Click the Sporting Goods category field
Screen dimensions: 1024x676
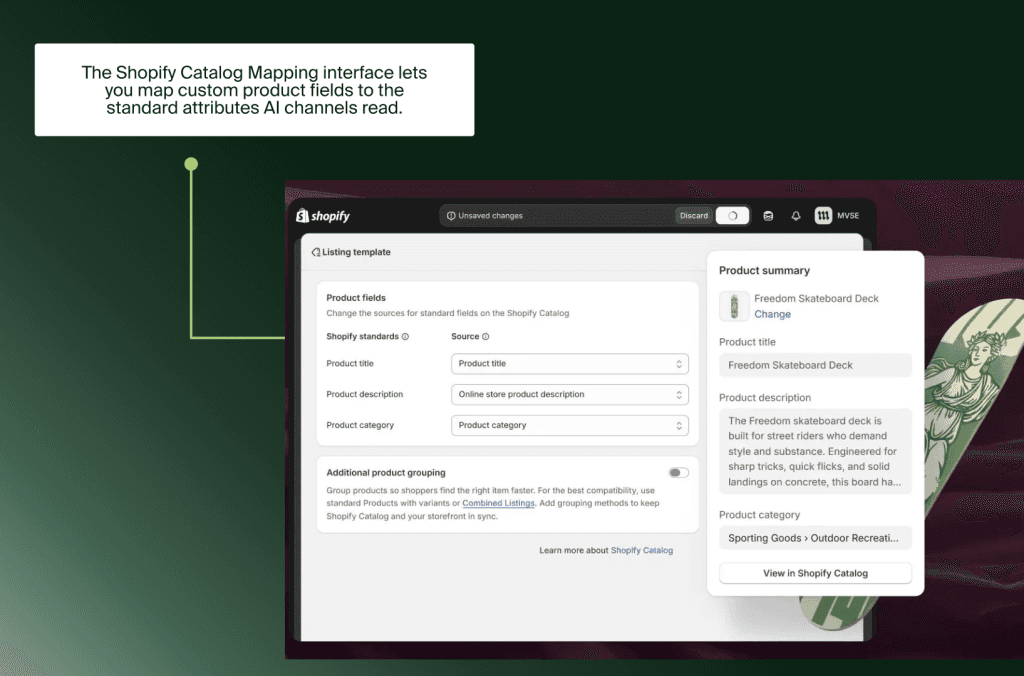click(x=815, y=538)
